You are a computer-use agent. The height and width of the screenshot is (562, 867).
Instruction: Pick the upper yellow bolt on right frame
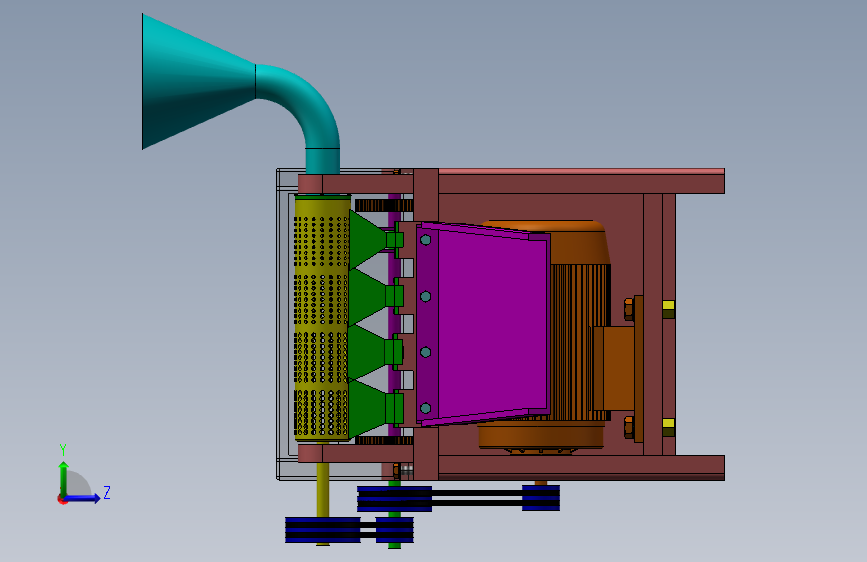pyautogui.click(x=668, y=309)
